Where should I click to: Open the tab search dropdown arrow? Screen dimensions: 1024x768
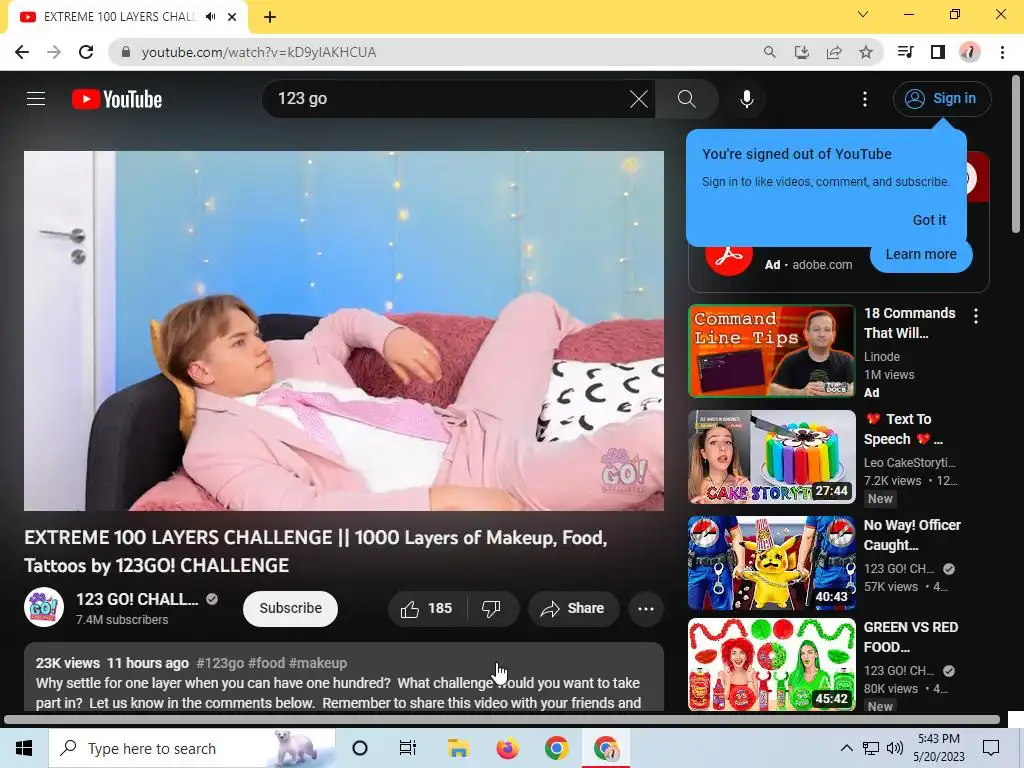coord(863,14)
